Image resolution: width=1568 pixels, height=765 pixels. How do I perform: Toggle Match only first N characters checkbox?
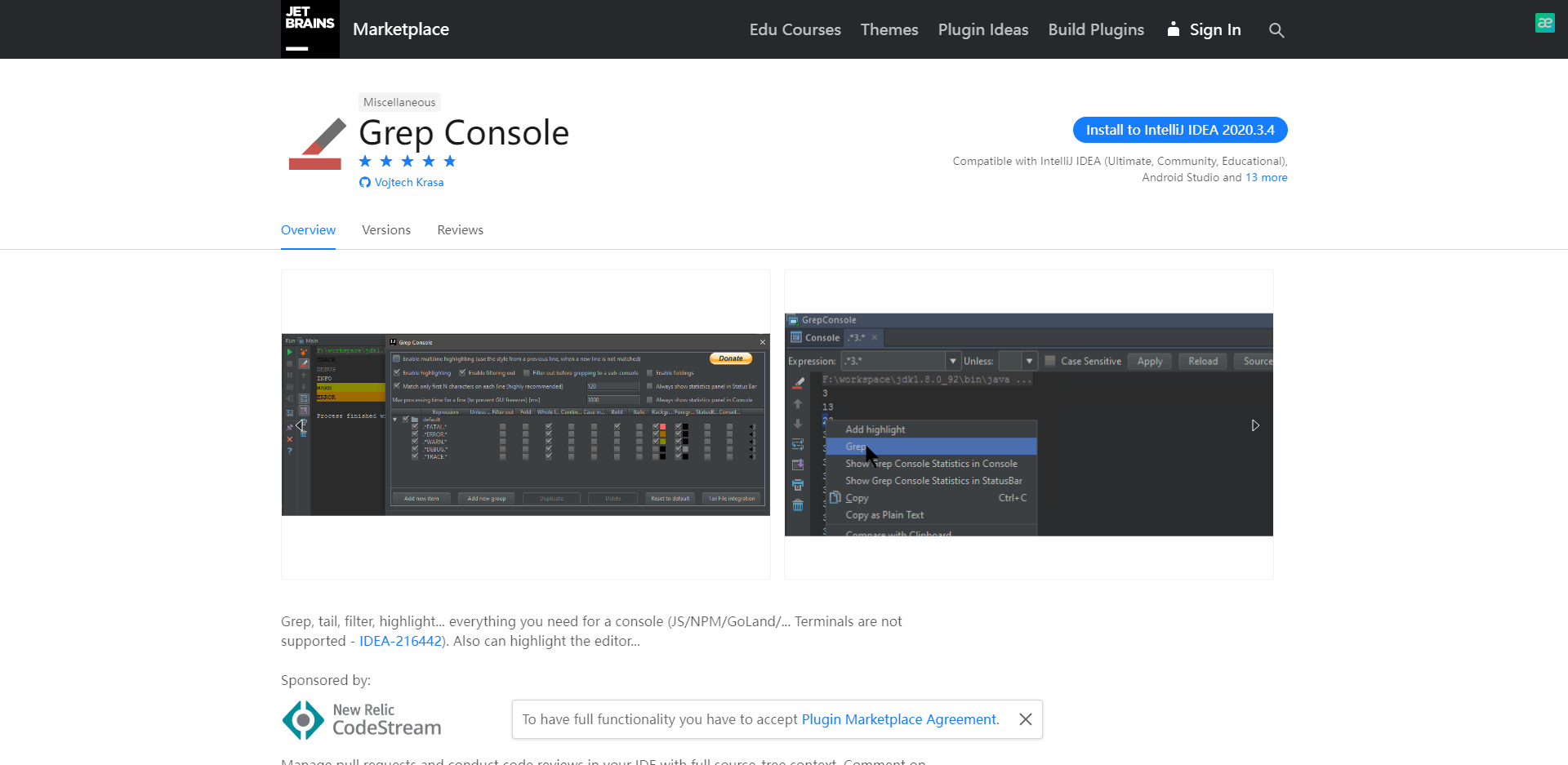click(x=397, y=386)
